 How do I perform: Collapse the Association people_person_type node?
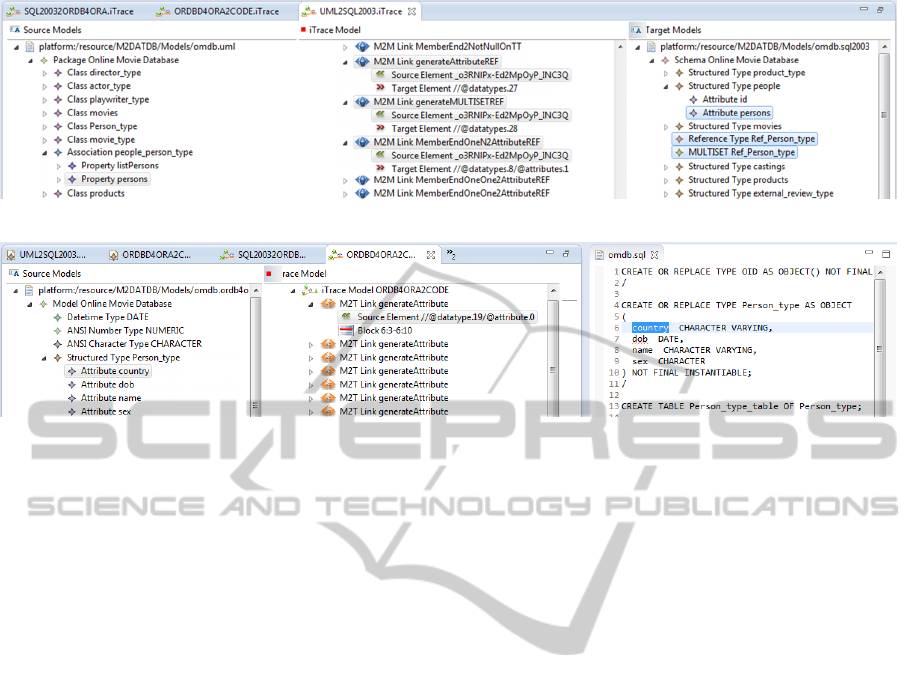[44, 153]
